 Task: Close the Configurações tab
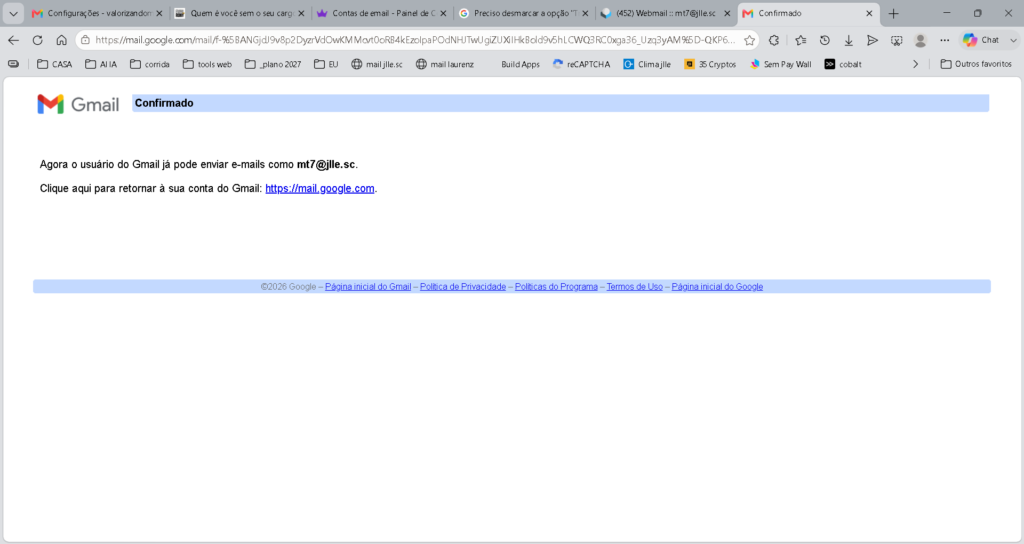point(159,13)
